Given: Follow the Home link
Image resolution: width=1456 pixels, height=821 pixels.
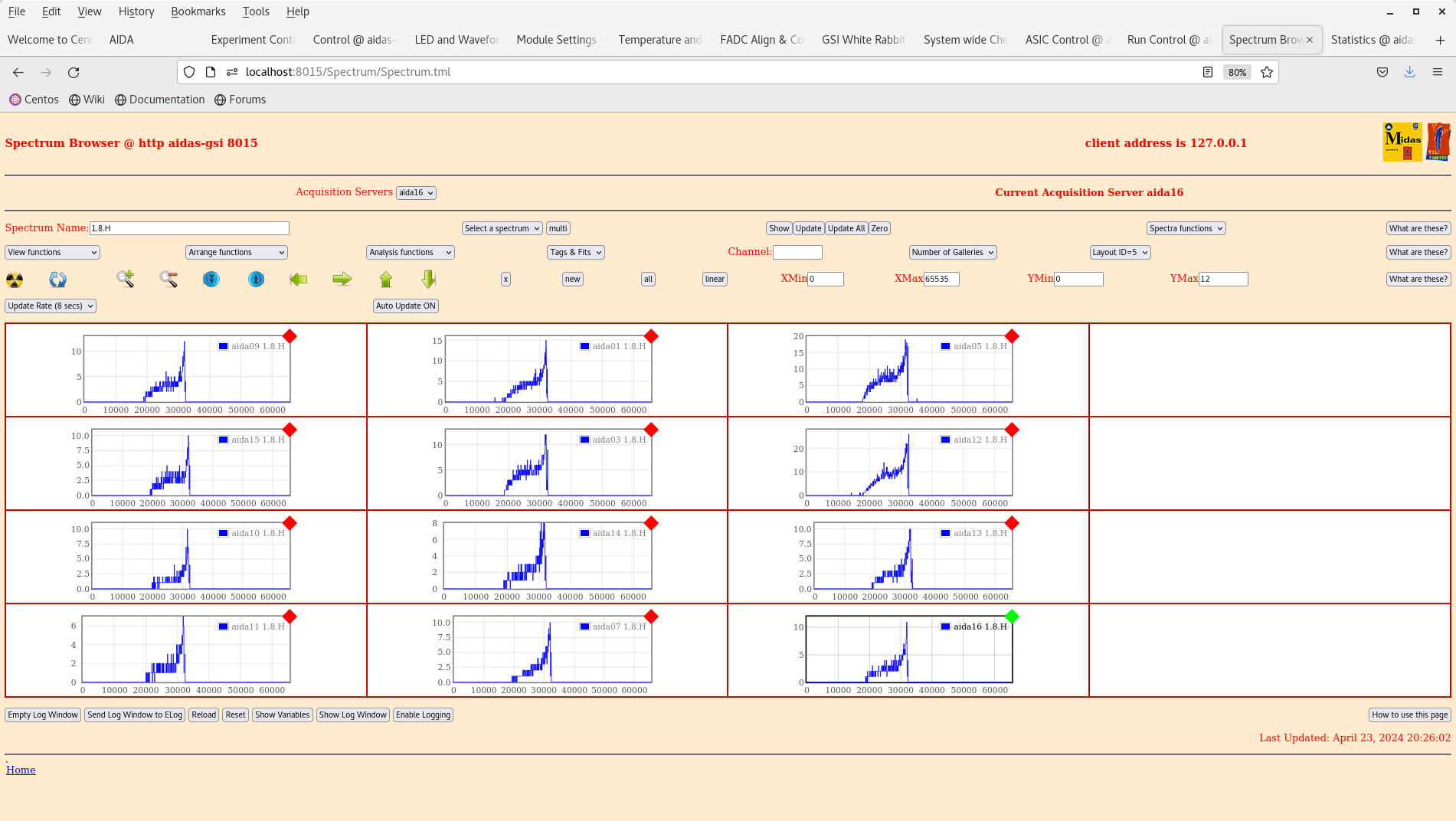Looking at the screenshot, I should [21, 770].
